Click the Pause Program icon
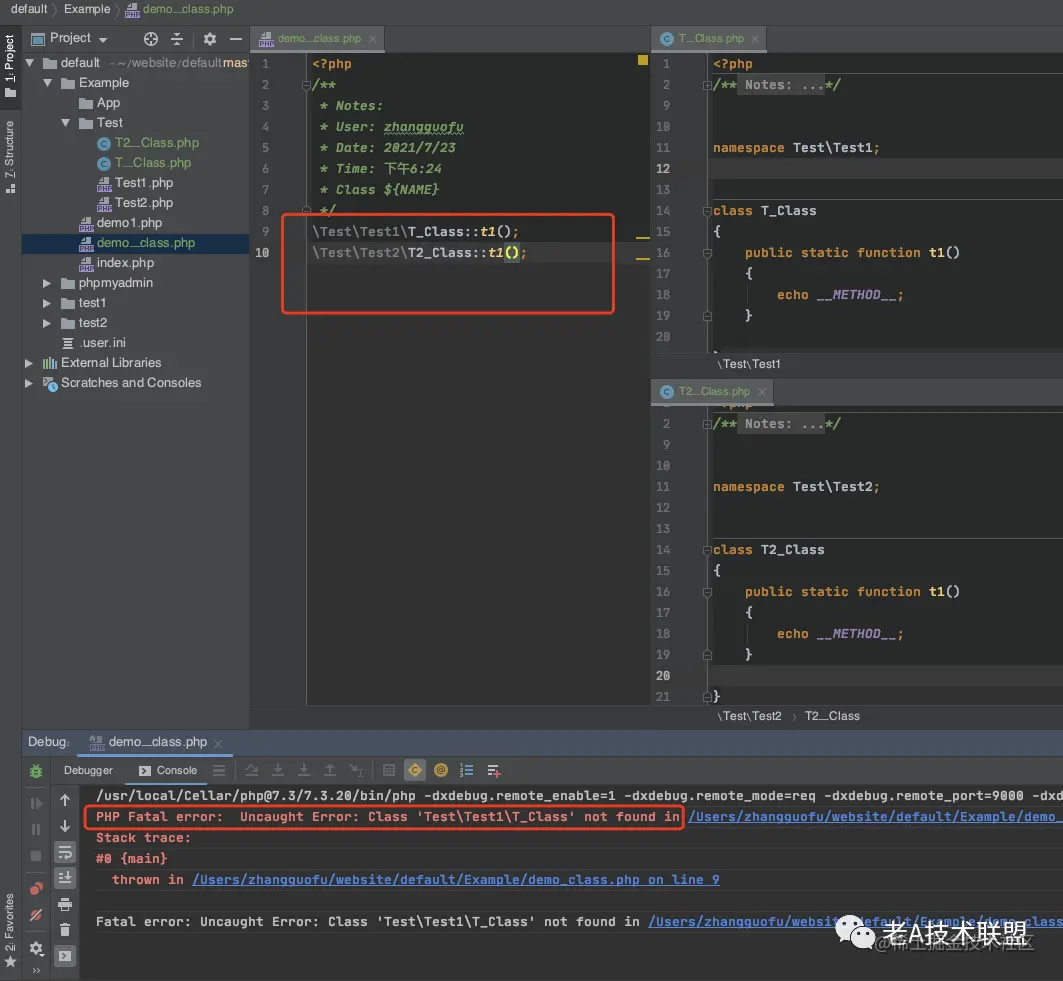The width and height of the screenshot is (1063, 981). (36, 829)
